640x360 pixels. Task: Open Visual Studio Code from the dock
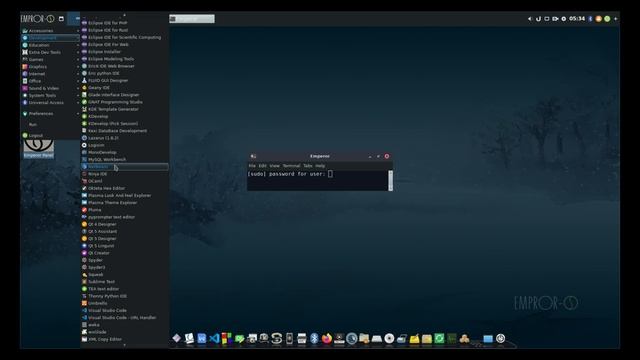(214, 338)
